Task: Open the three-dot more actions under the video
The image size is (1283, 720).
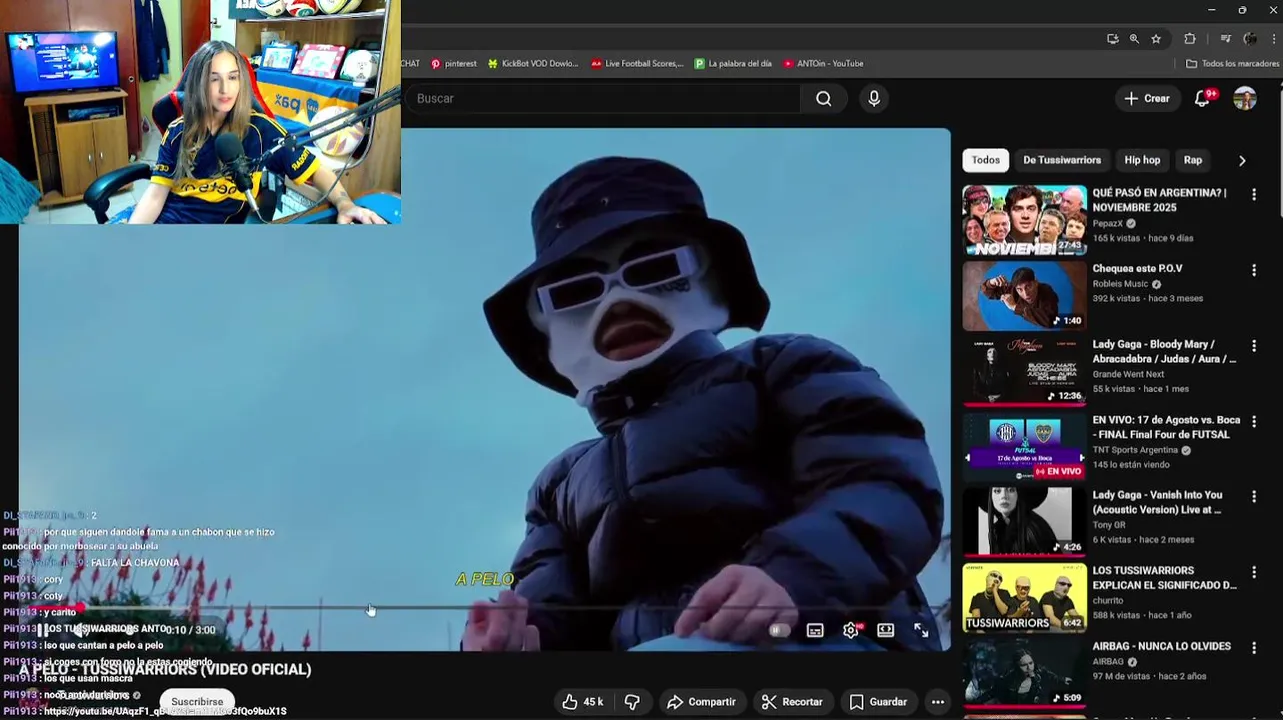Action: [938, 702]
